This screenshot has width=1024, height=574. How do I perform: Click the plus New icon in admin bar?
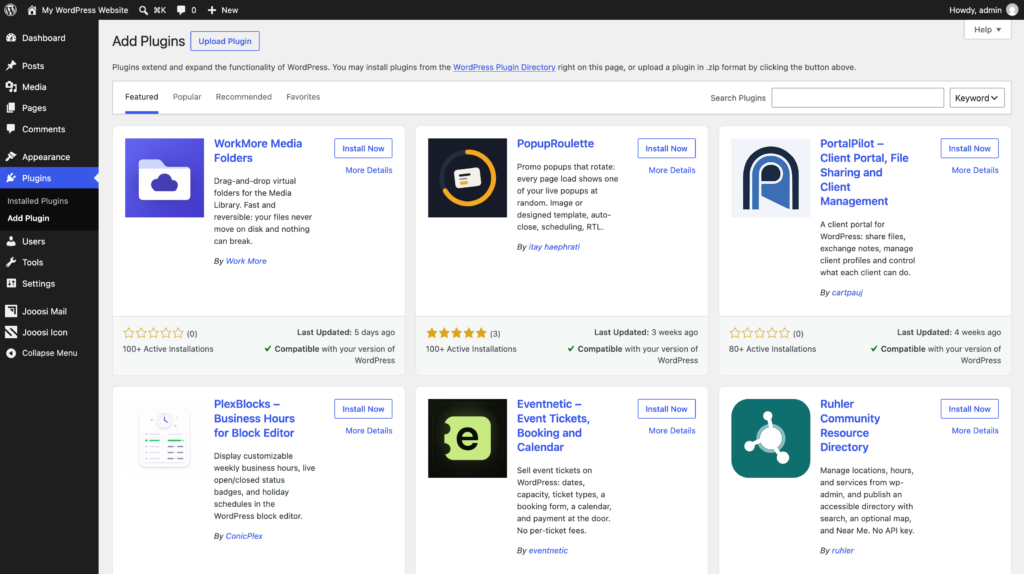point(212,10)
